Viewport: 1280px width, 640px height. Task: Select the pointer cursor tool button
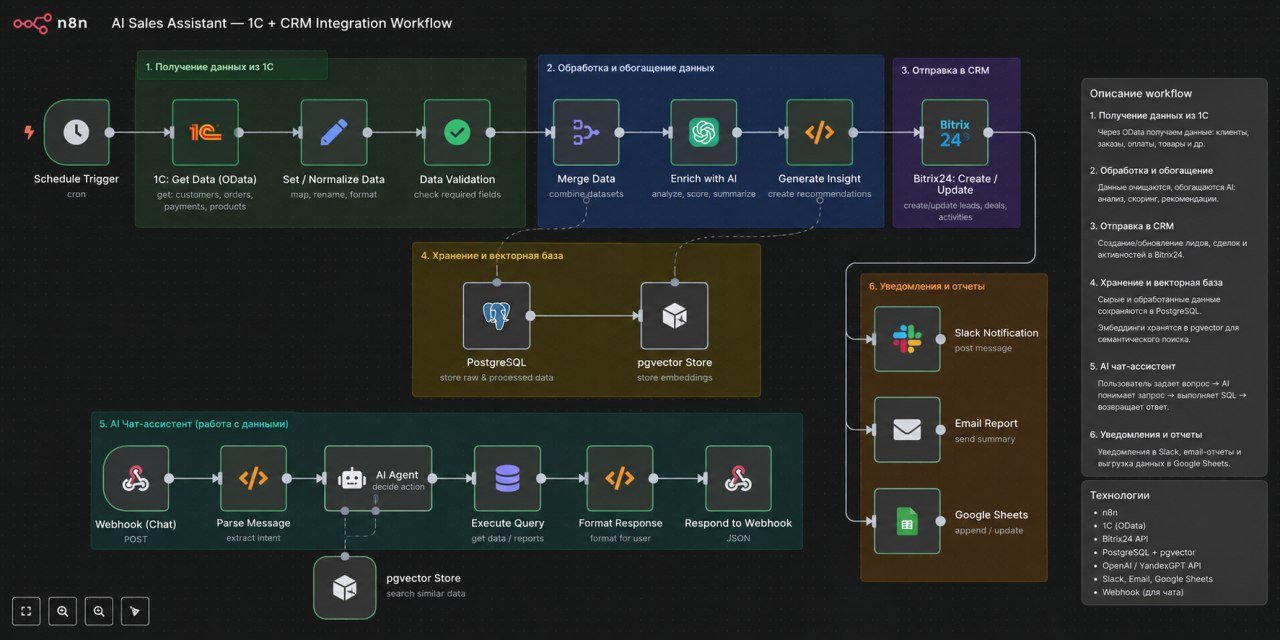pos(134,610)
